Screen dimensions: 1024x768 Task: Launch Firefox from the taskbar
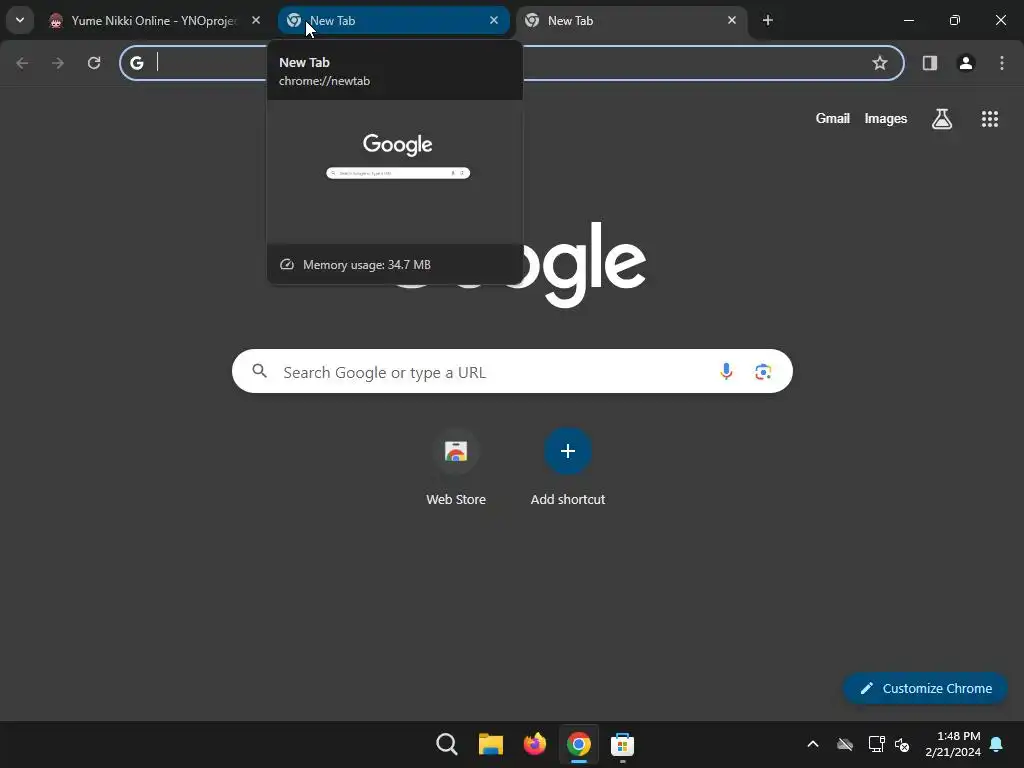pos(535,744)
